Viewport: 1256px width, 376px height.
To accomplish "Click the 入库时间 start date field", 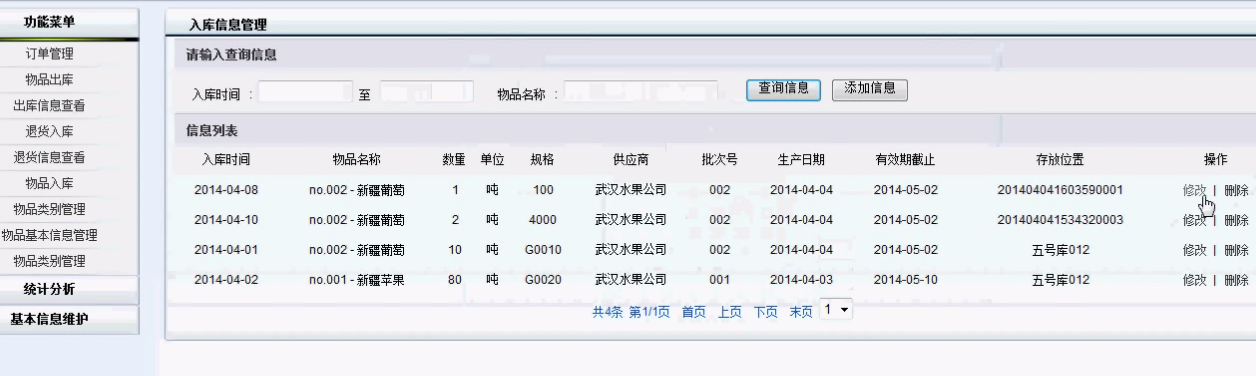I will coord(306,92).
